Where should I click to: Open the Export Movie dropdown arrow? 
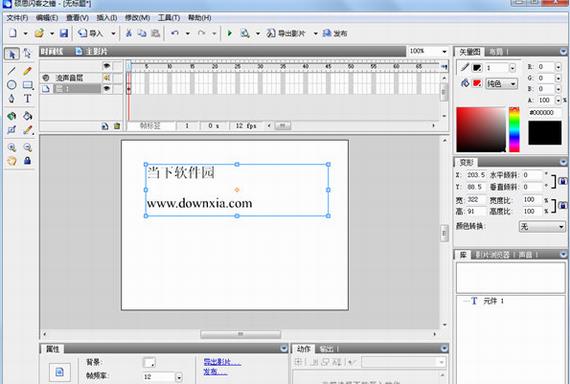316,33
